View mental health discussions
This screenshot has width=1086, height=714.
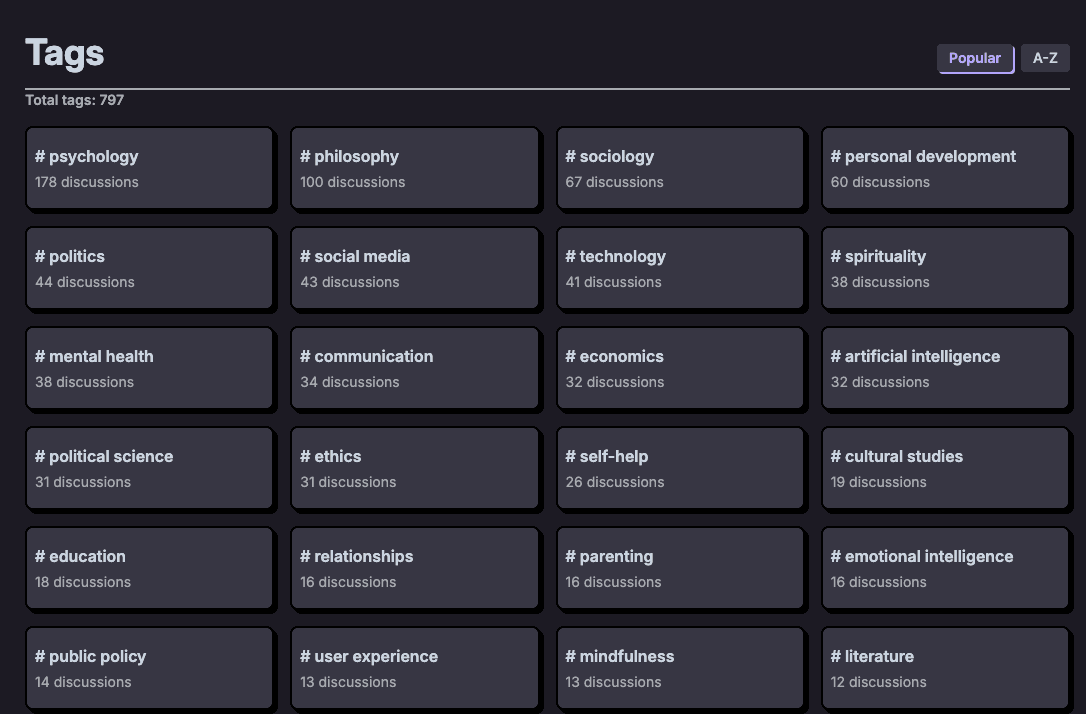point(150,368)
